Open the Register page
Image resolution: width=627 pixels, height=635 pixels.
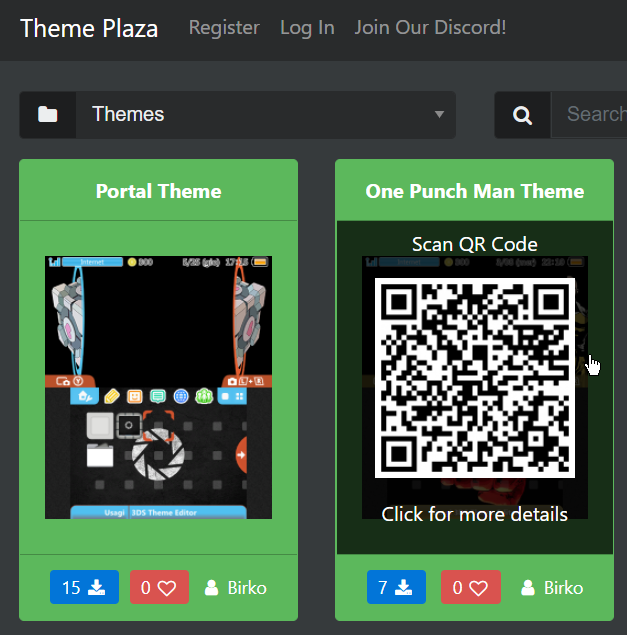(224, 28)
